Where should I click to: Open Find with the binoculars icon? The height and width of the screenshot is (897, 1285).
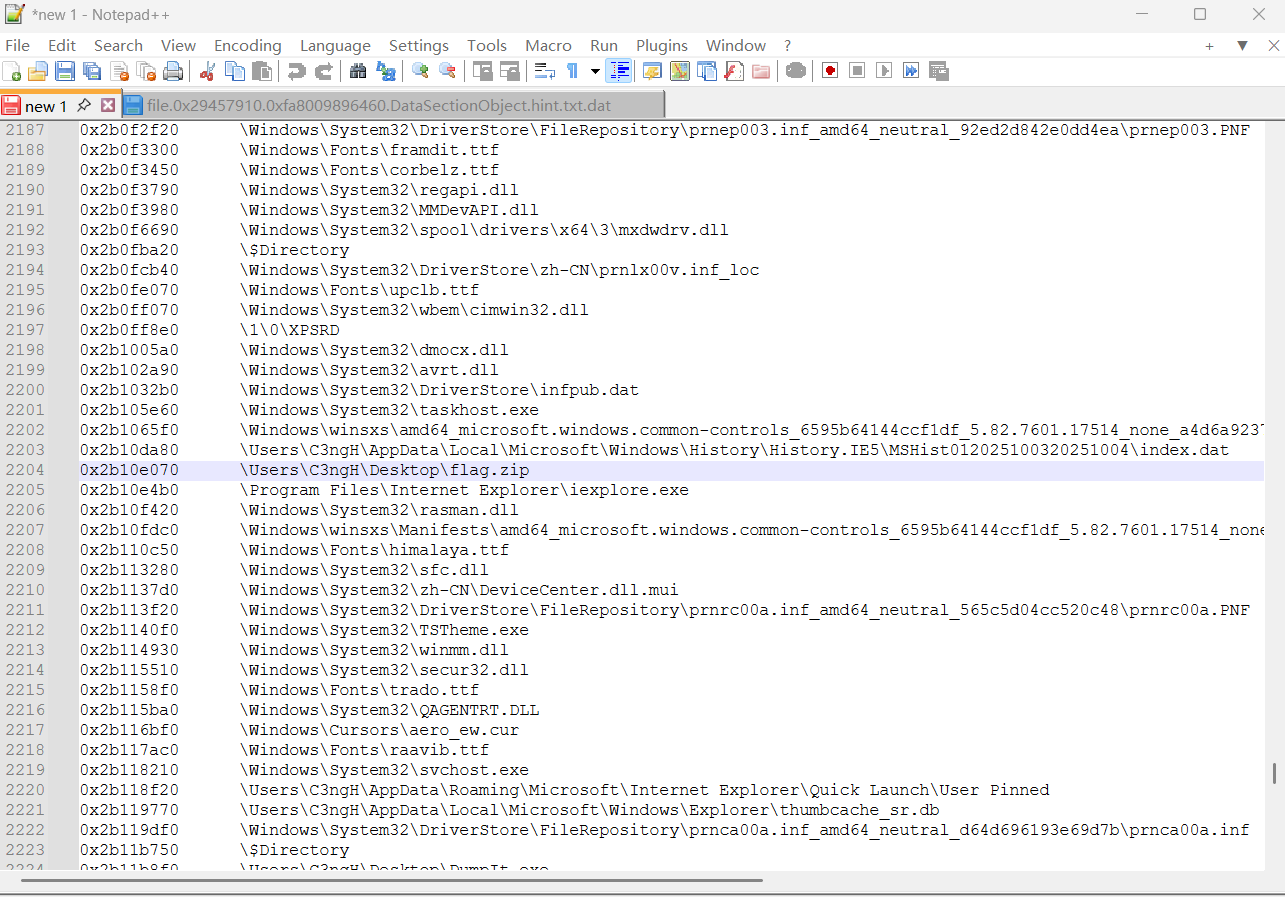(x=357, y=71)
